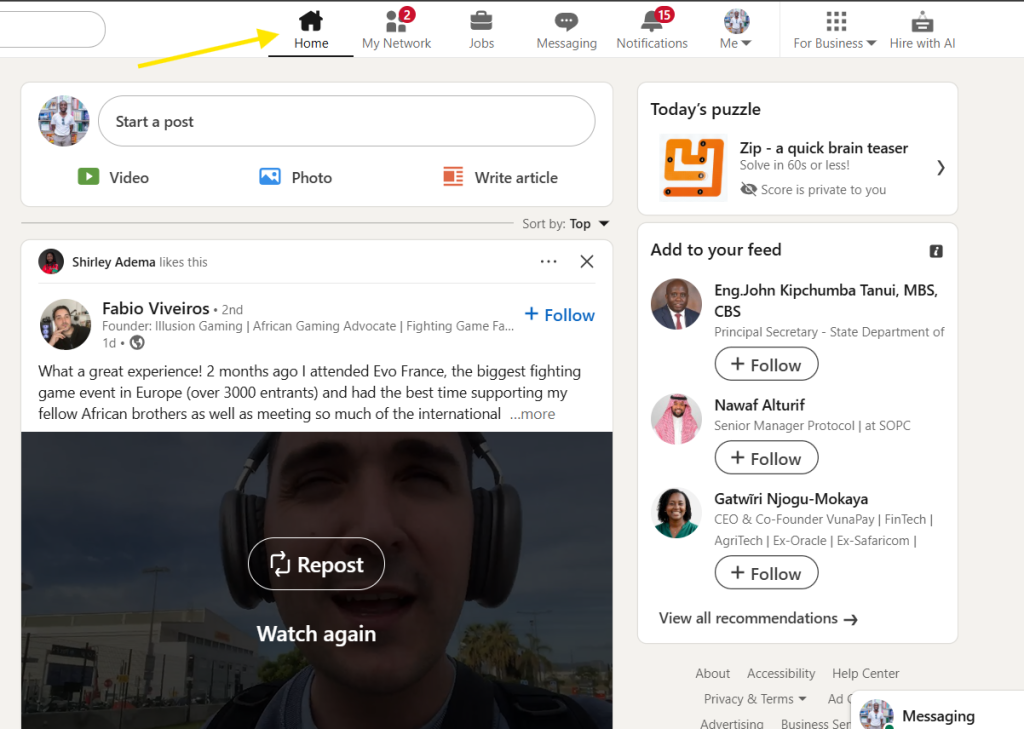The width and height of the screenshot is (1024, 729).
Task: Expand the Me profile dropdown
Action: 736,29
